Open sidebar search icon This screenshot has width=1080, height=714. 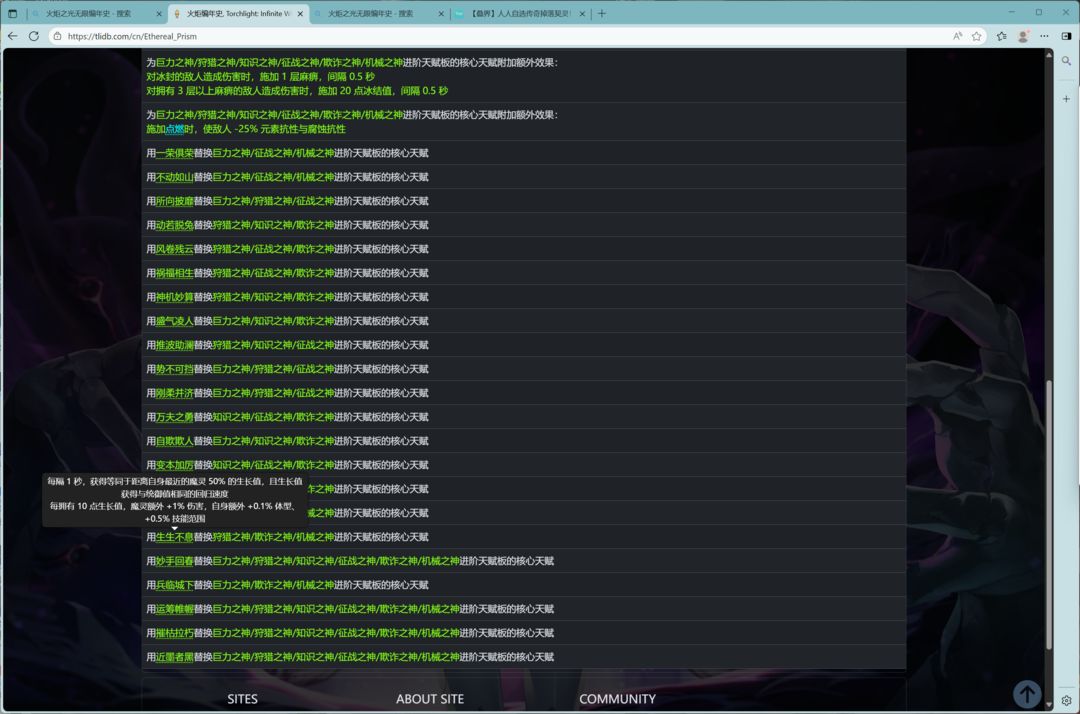pos(1066,61)
